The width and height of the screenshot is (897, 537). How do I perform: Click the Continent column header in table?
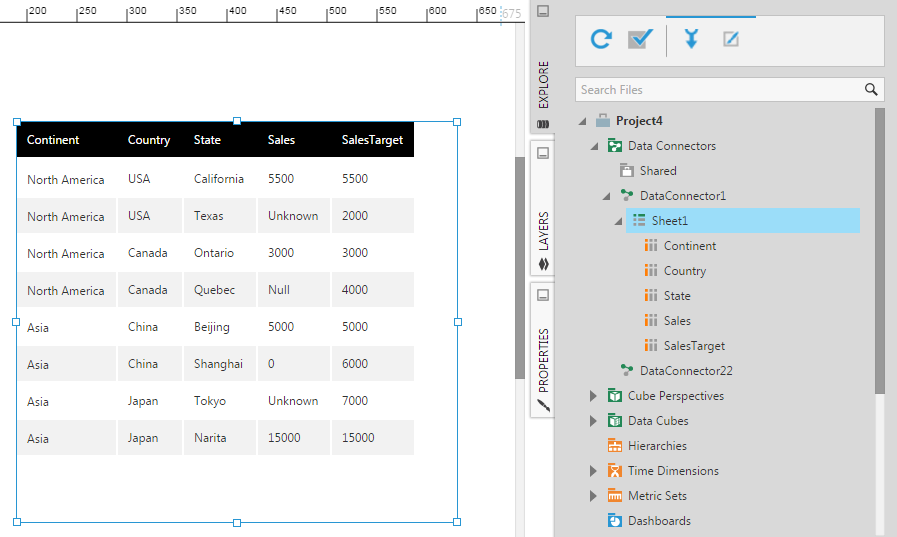[x=53, y=140]
